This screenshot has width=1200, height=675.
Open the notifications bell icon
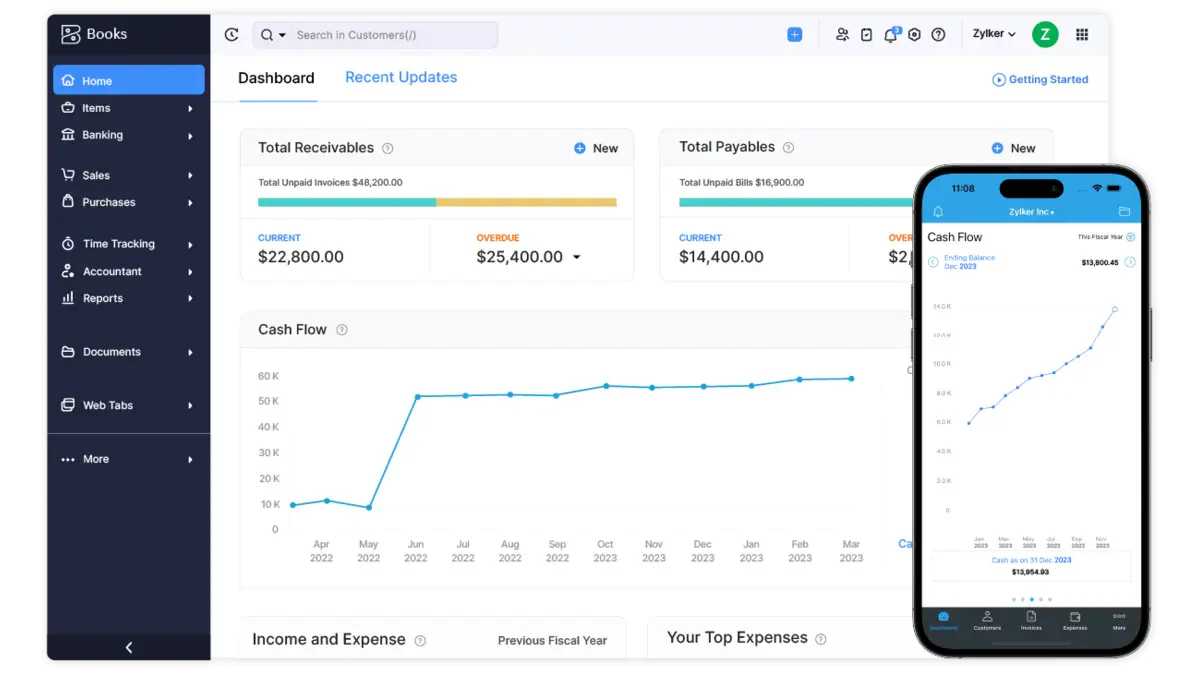(890, 35)
